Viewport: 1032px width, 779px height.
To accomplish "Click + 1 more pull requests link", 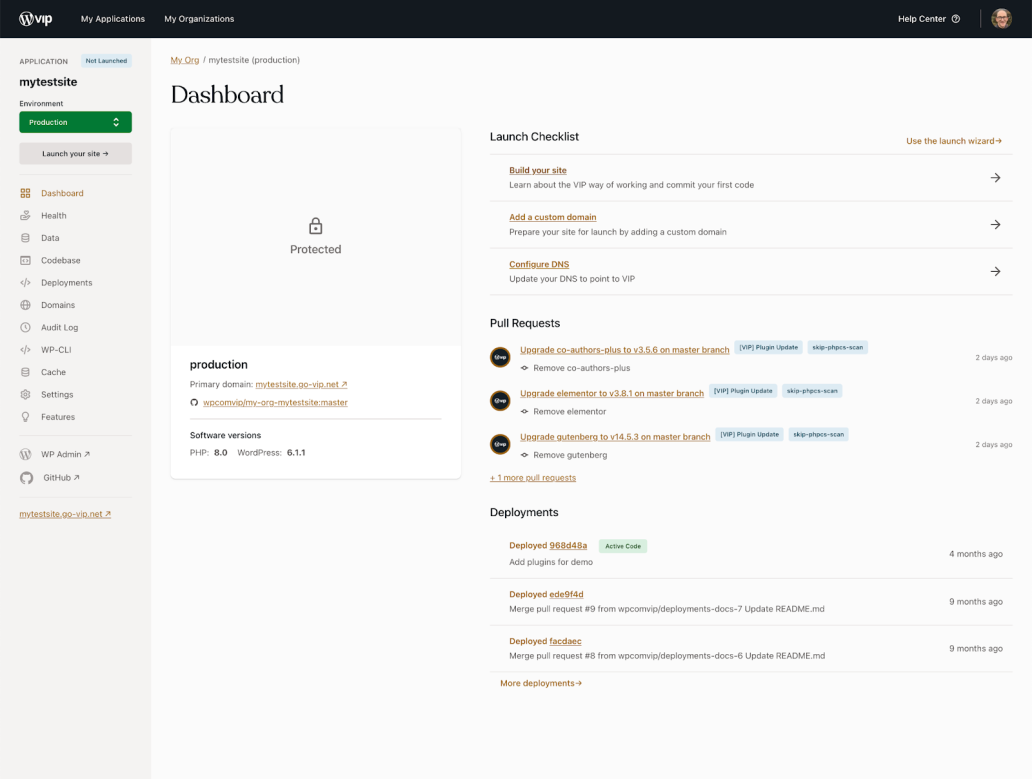I will (532, 478).
